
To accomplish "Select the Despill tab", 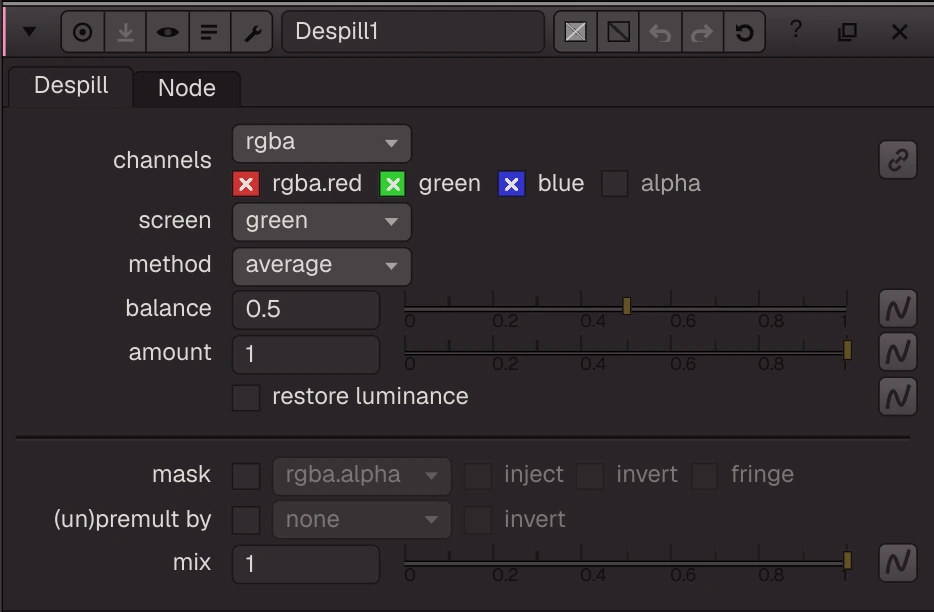I will pyautogui.click(x=71, y=86).
